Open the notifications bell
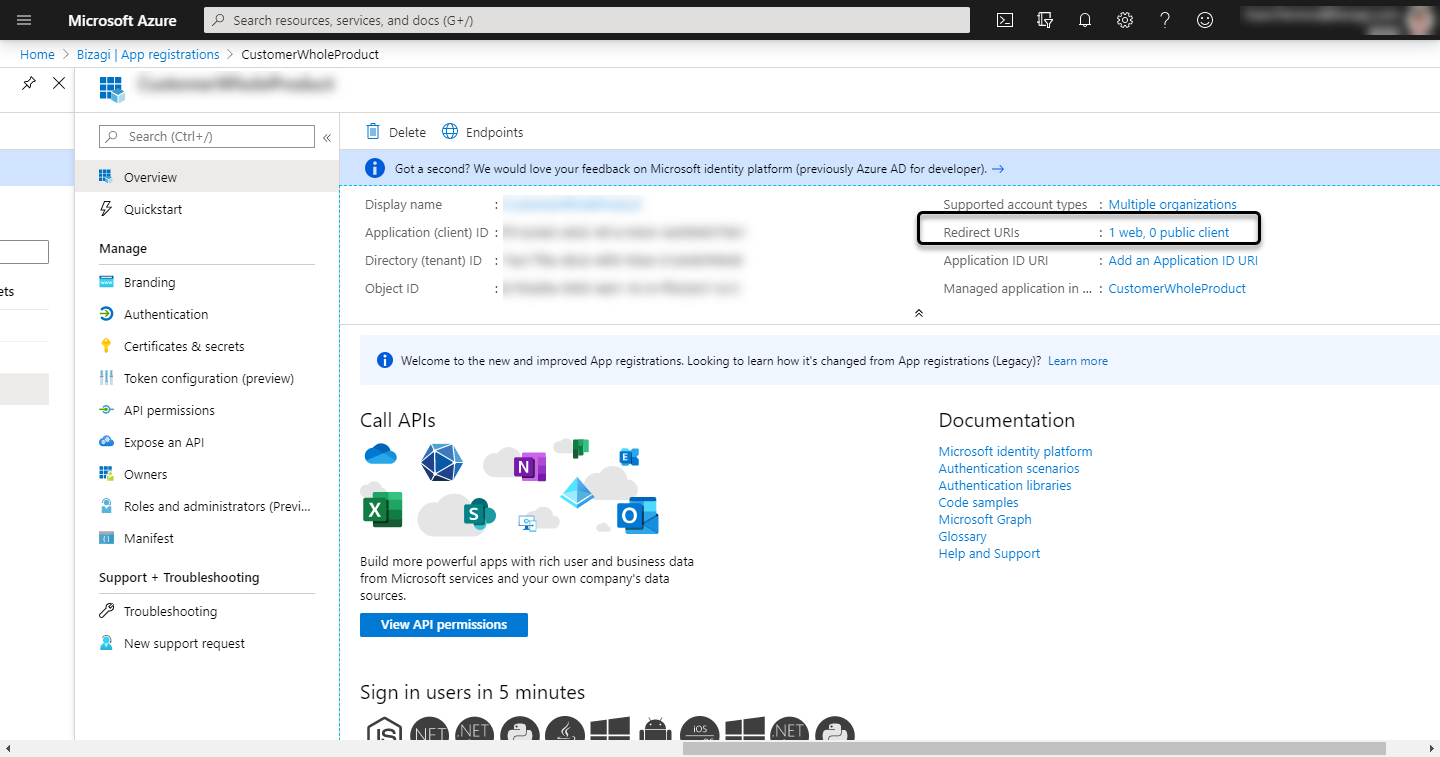This screenshot has width=1440, height=757. pyautogui.click(x=1085, y=20)
